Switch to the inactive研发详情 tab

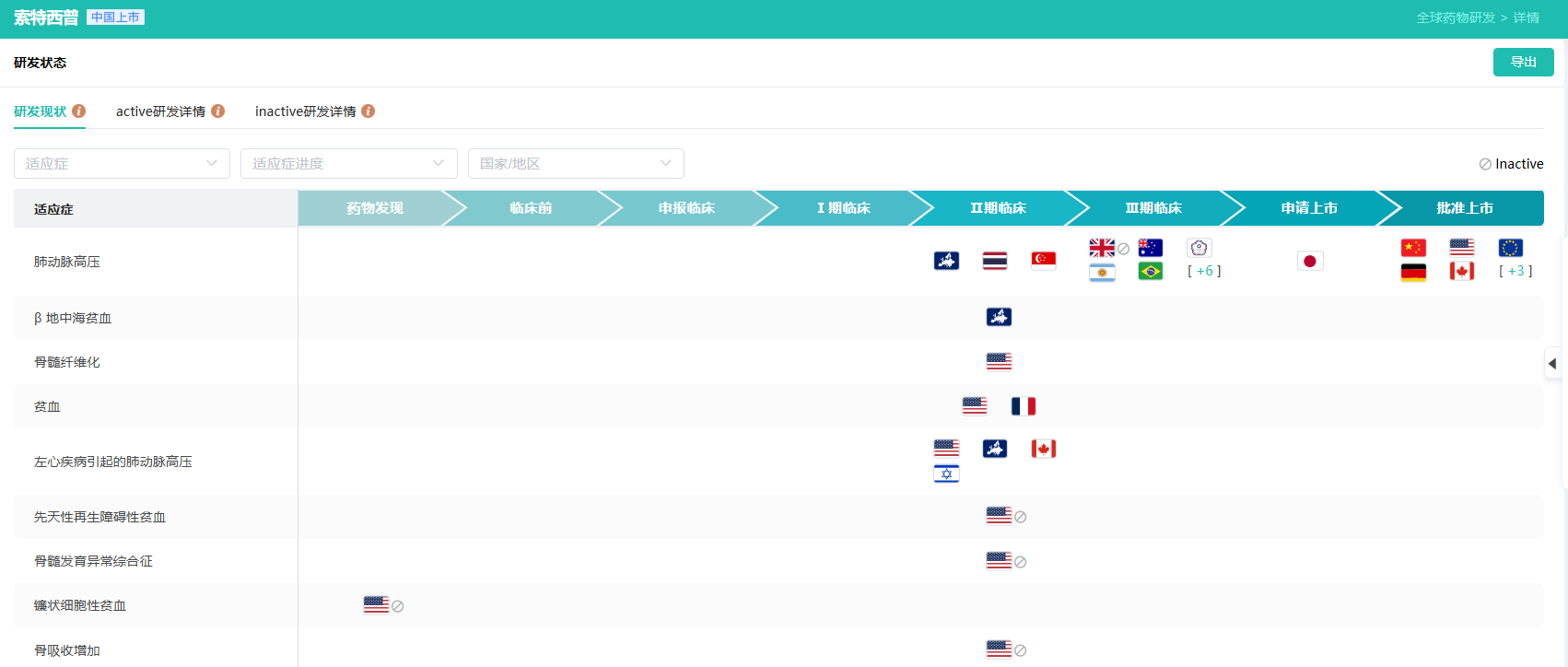point(305,111)
